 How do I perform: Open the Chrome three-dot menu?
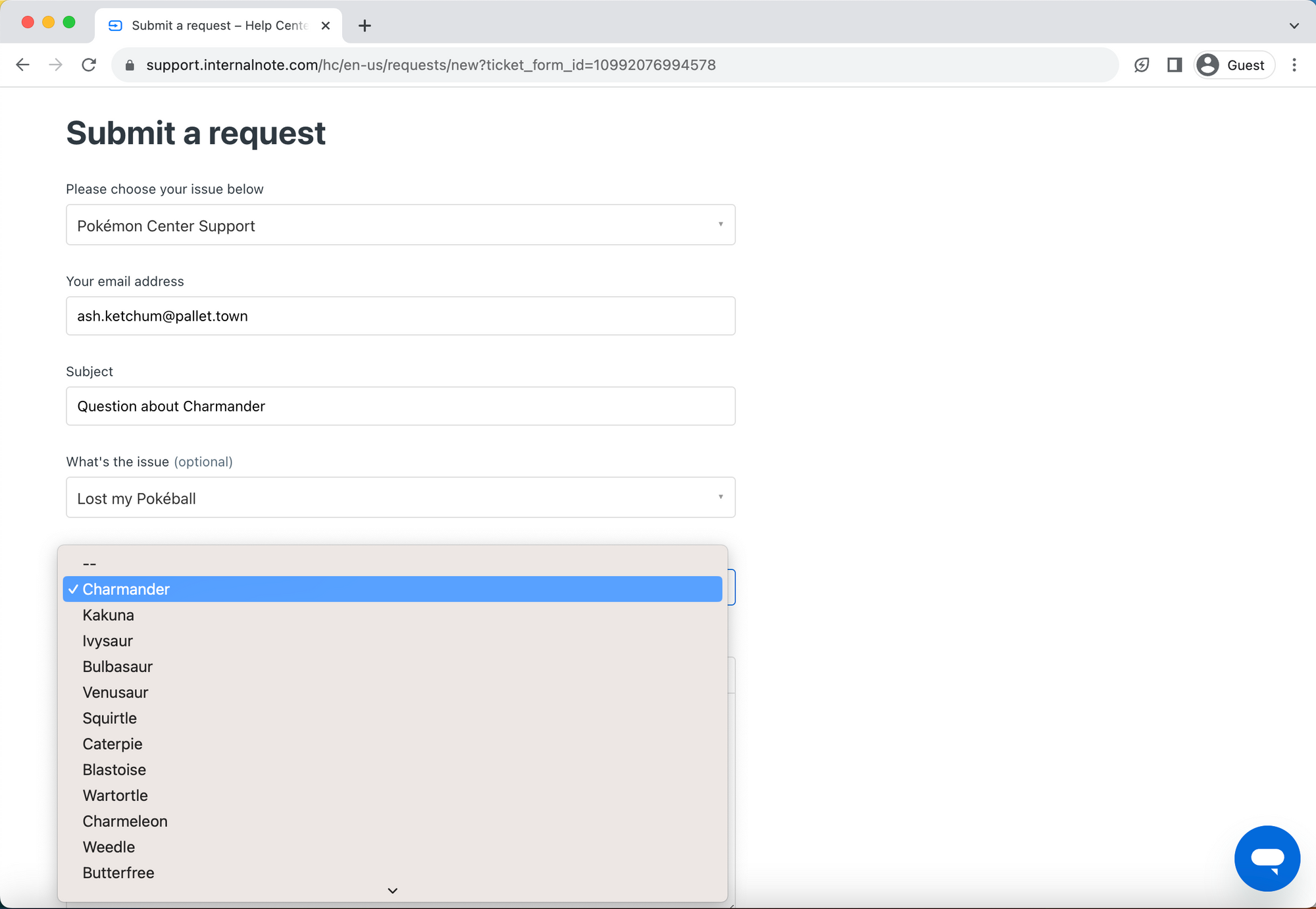pos(1294,65)
